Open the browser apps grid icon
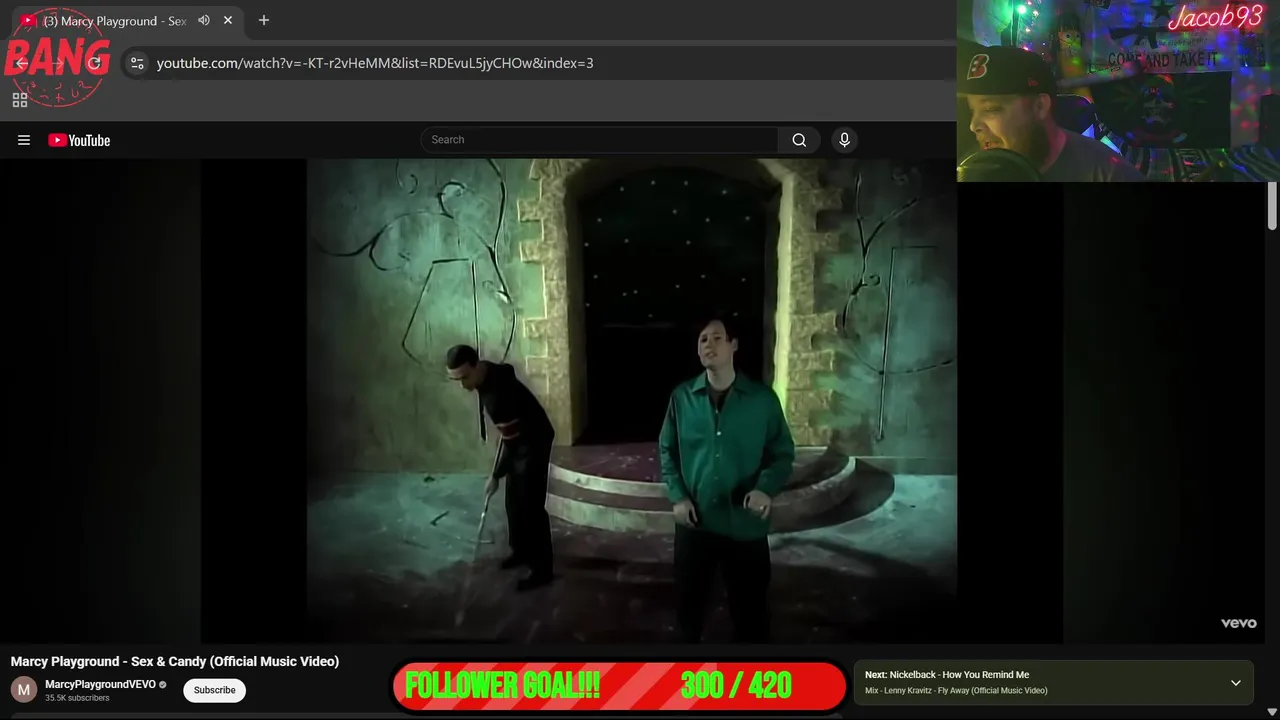 20,100
